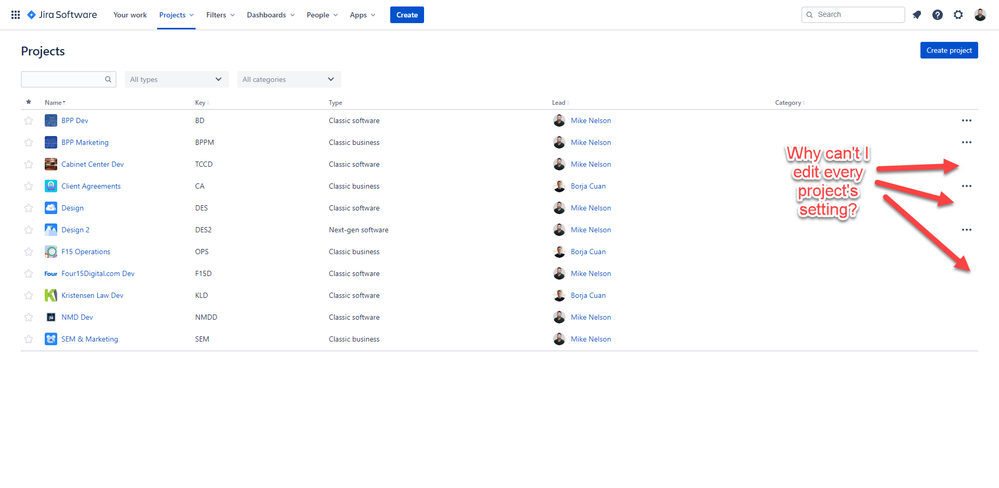Viewport: 999px width, 488px height.
Task: Sort projects by Lead column header
Action: (559, 103)
